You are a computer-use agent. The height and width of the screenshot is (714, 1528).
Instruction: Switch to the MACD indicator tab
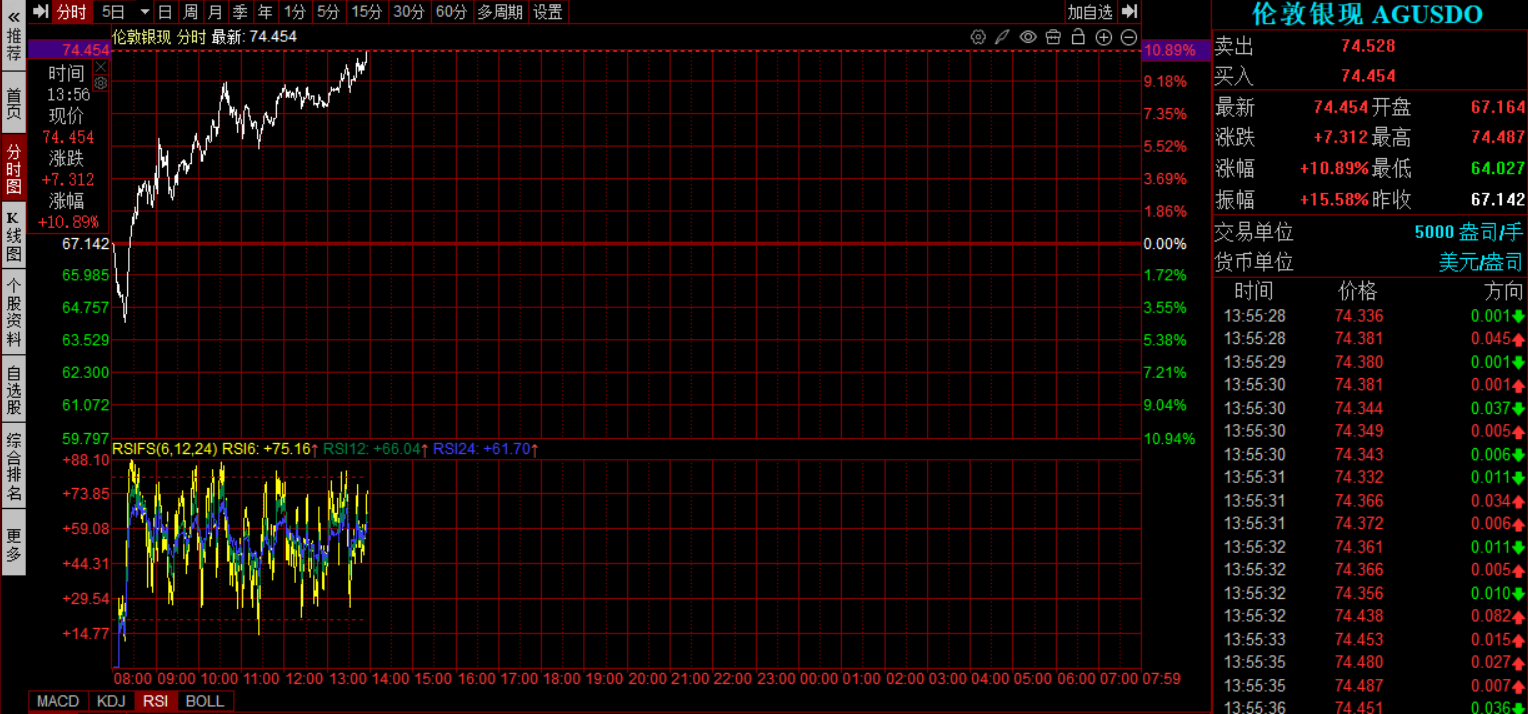[58, 701]
